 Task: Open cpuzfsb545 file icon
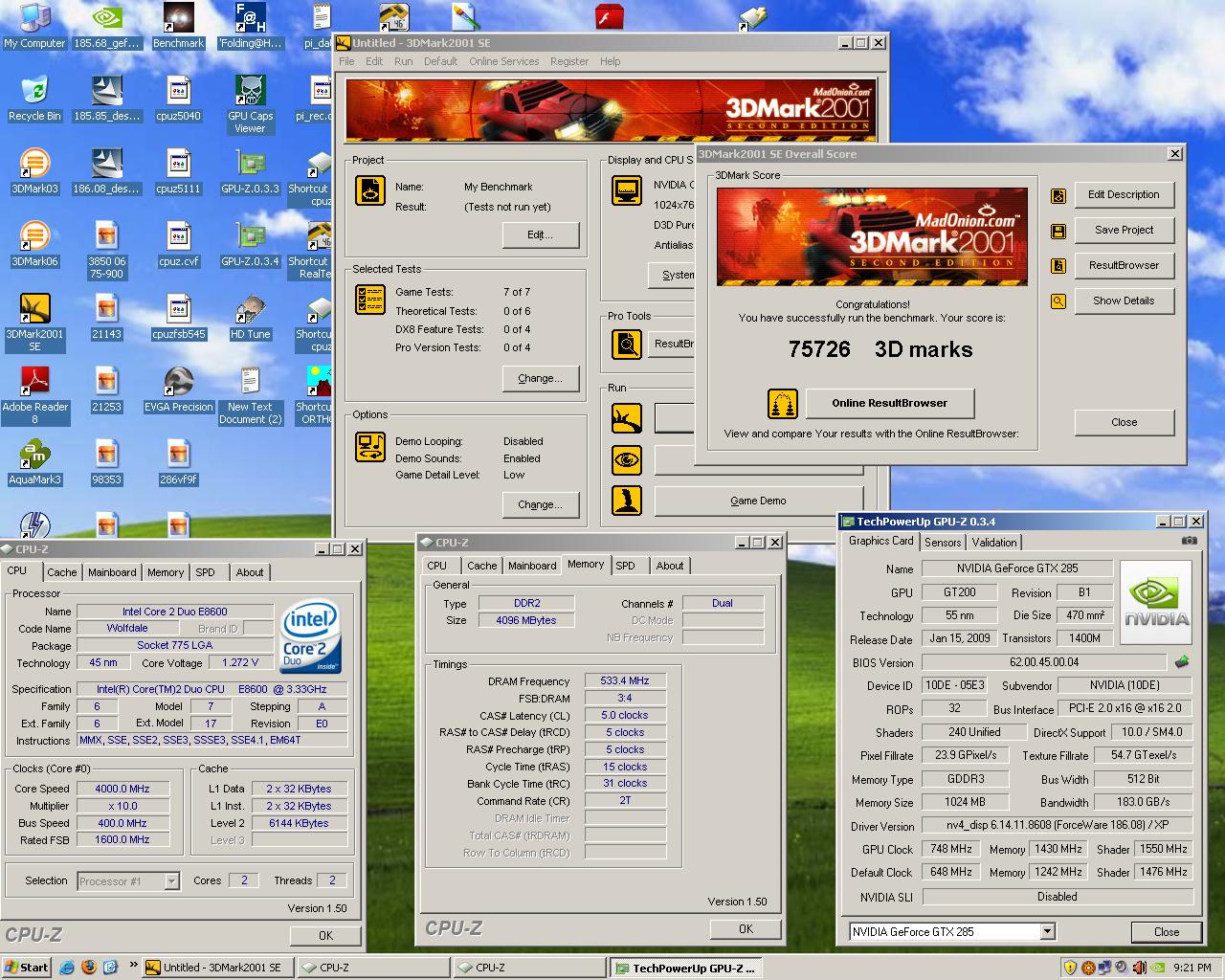pos(178,317)
